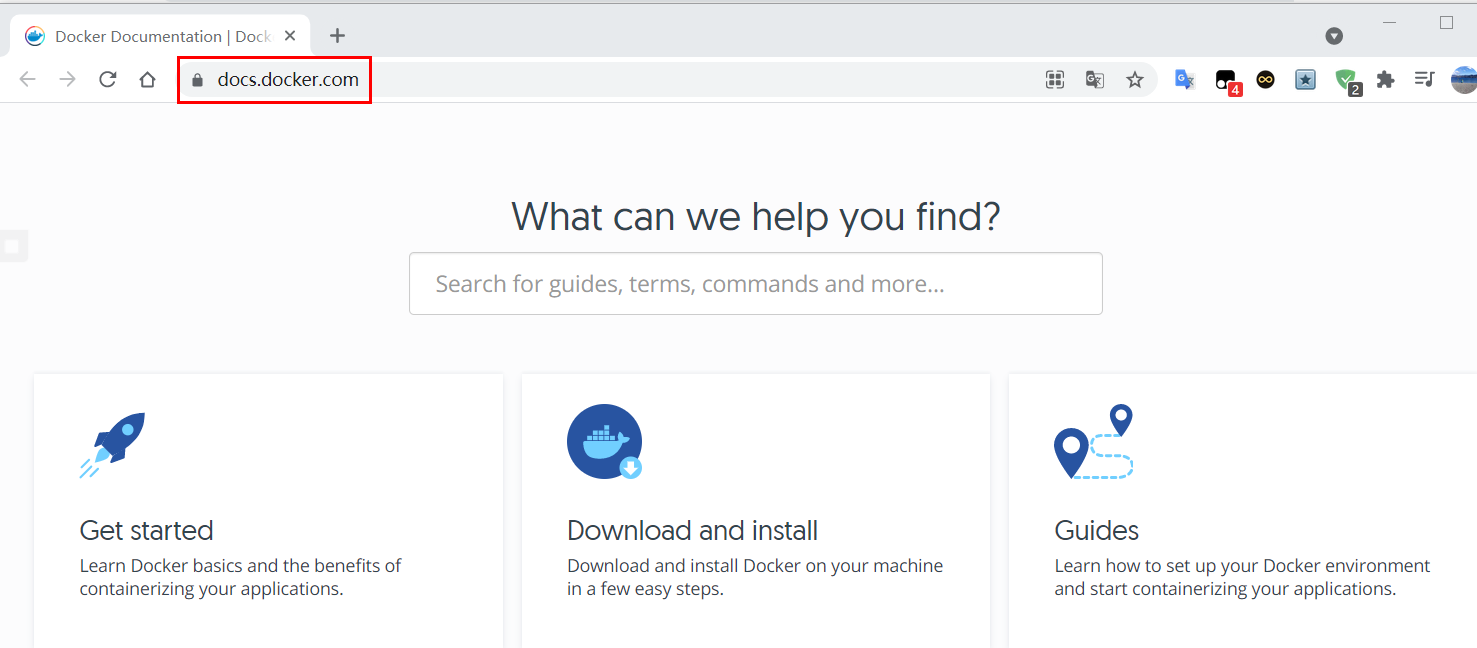
Task: Open the Google Translate extension
Action: click(x=1185, y=80)
